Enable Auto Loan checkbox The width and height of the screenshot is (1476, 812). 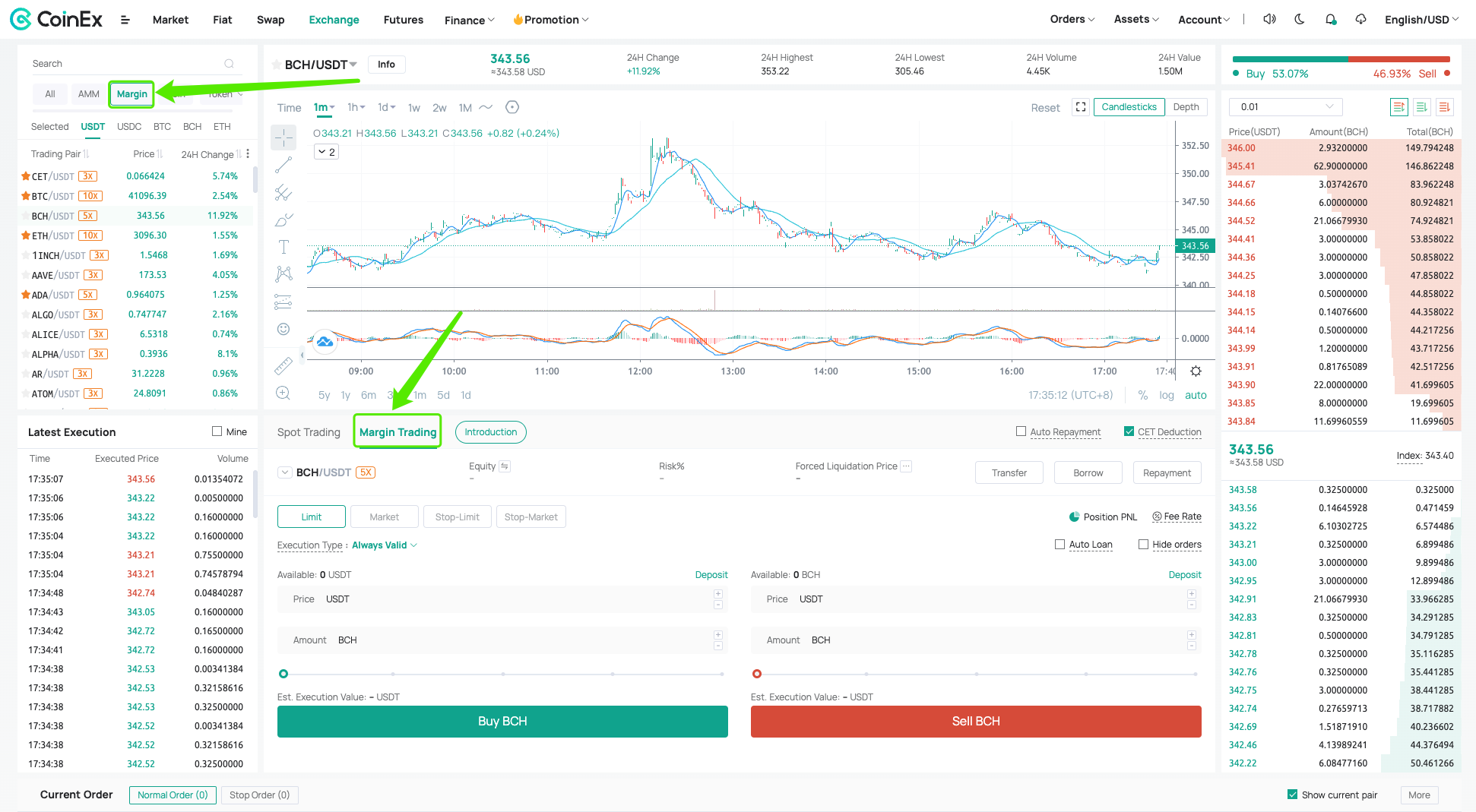pyautogui.click(x=1059, y=545)
